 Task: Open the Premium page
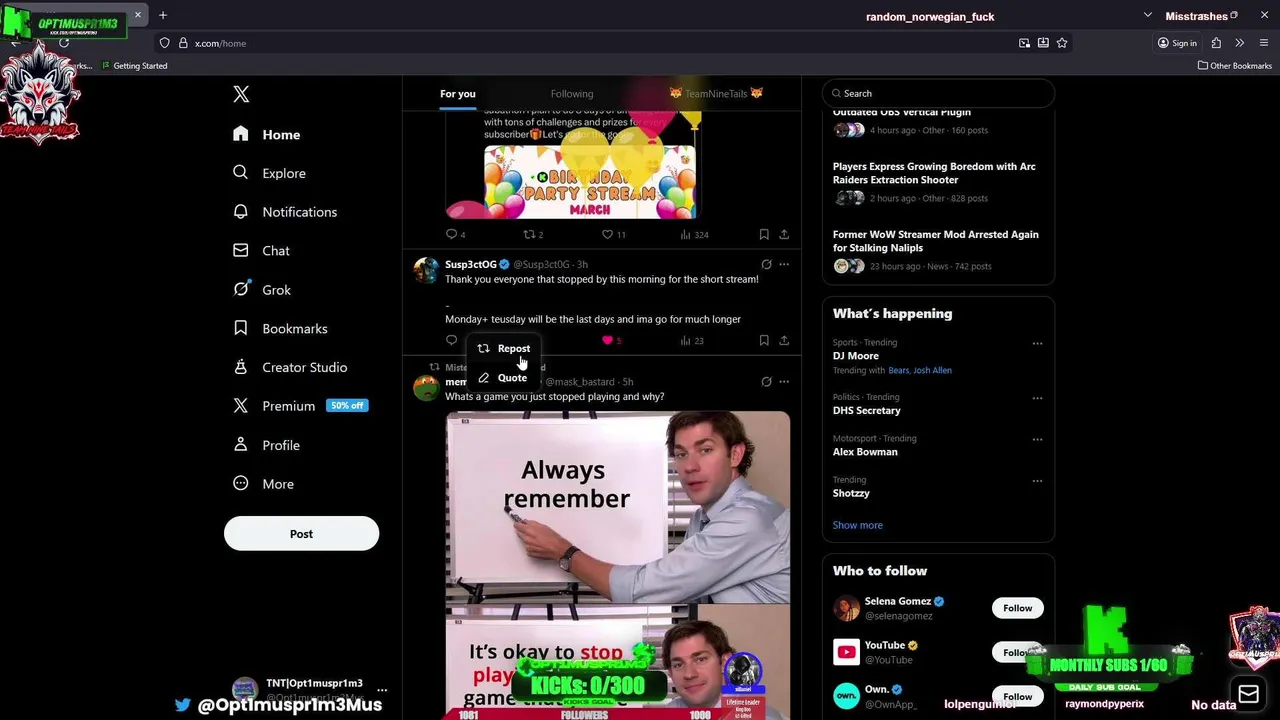(x=299, y=406)
